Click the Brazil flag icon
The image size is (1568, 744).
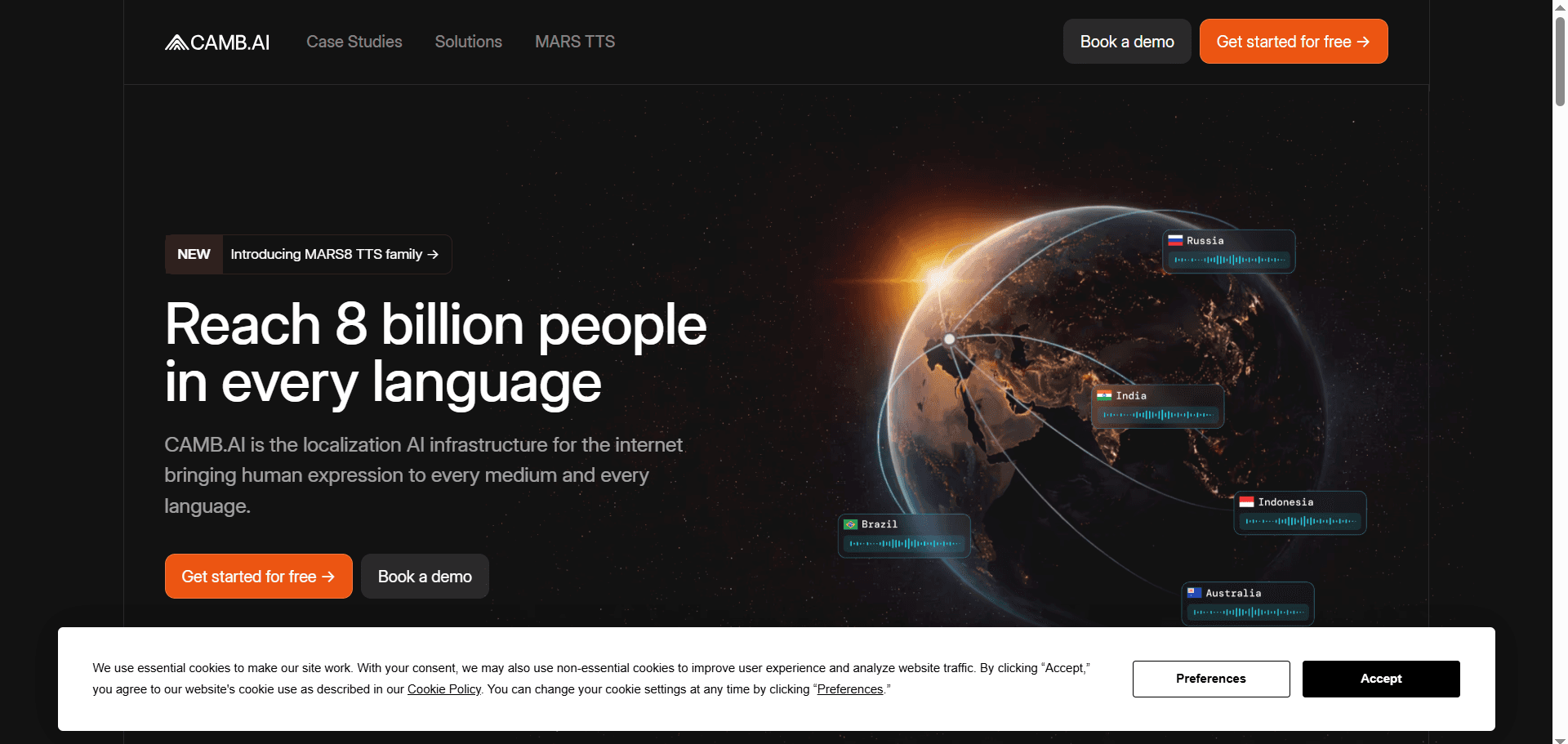point(850,524)
